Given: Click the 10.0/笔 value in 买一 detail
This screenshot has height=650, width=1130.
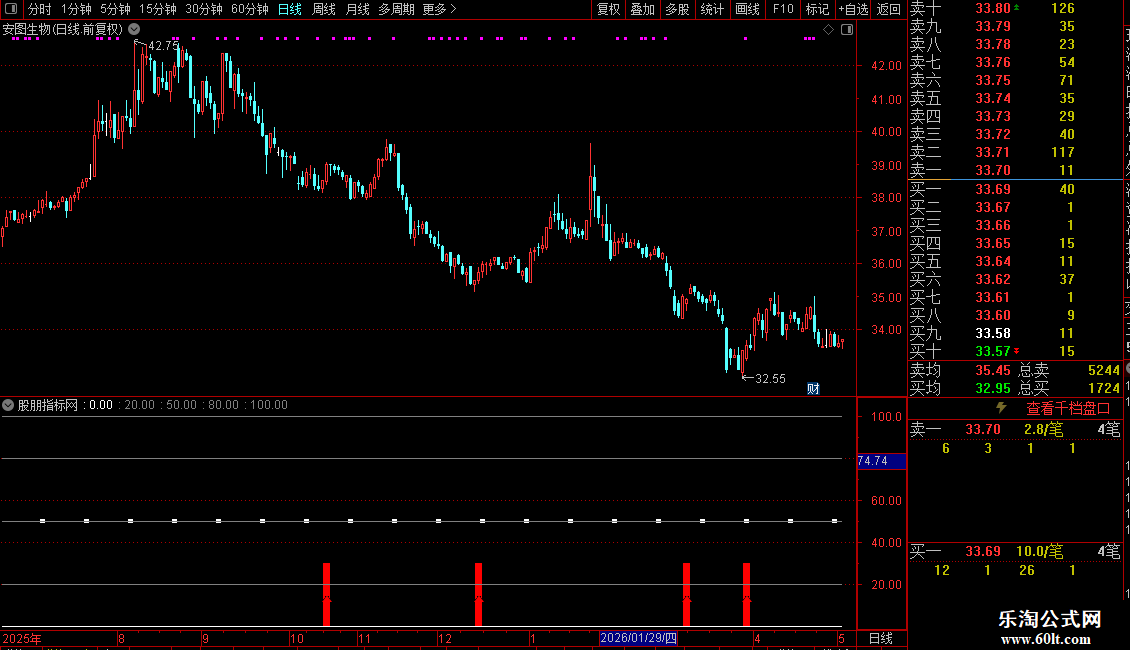Looking at the screenshot, I should tap(1040, 552).
